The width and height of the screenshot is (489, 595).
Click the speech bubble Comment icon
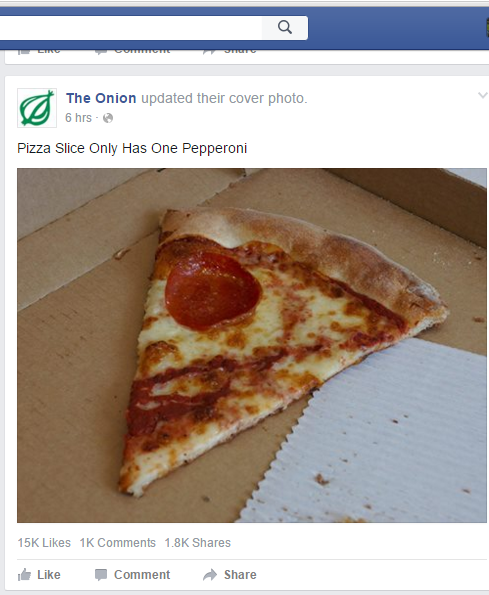pyautogui.click(x=101, y=575)
